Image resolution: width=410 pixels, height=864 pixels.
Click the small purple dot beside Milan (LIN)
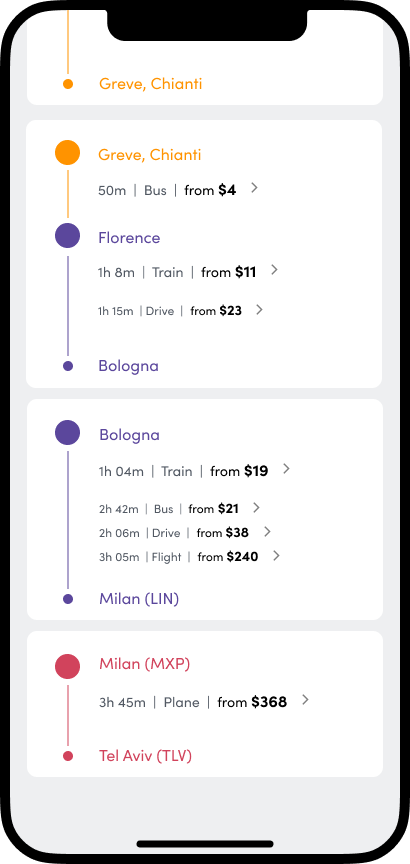click(68, 599)
